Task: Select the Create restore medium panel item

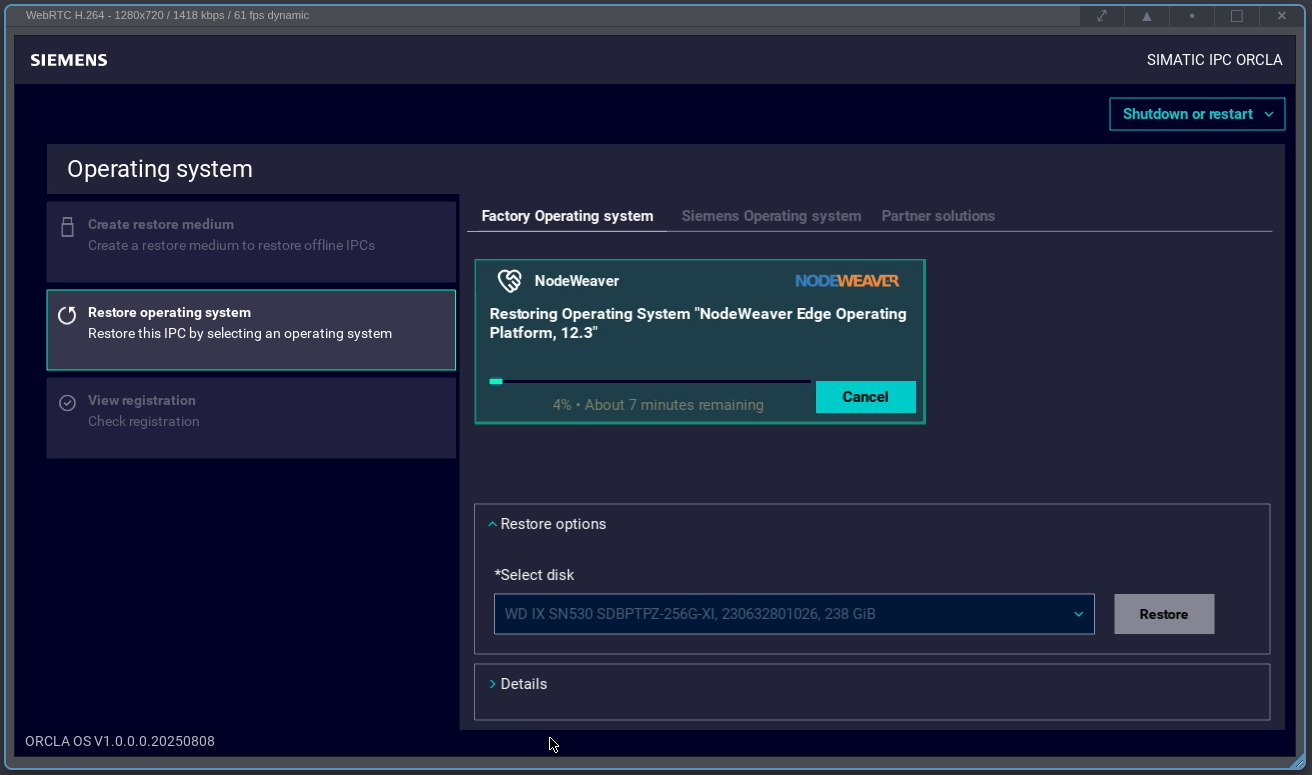Action: coord(251,235)
